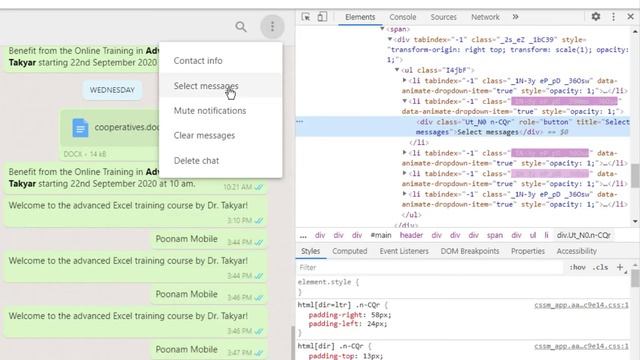Image resolution: width=640 pixels, height=360 pixels.
Task: Expand the third li tabindex node
Action: [404, 153]
